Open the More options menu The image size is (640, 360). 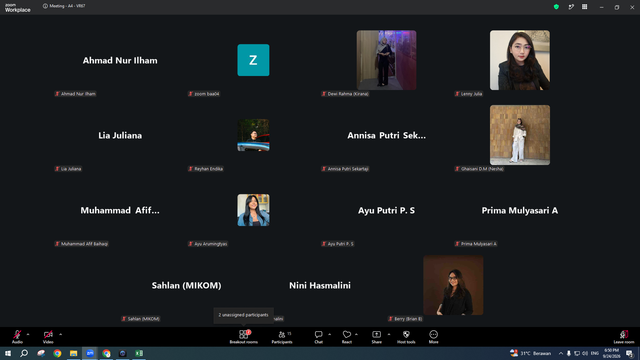[433, 336]
